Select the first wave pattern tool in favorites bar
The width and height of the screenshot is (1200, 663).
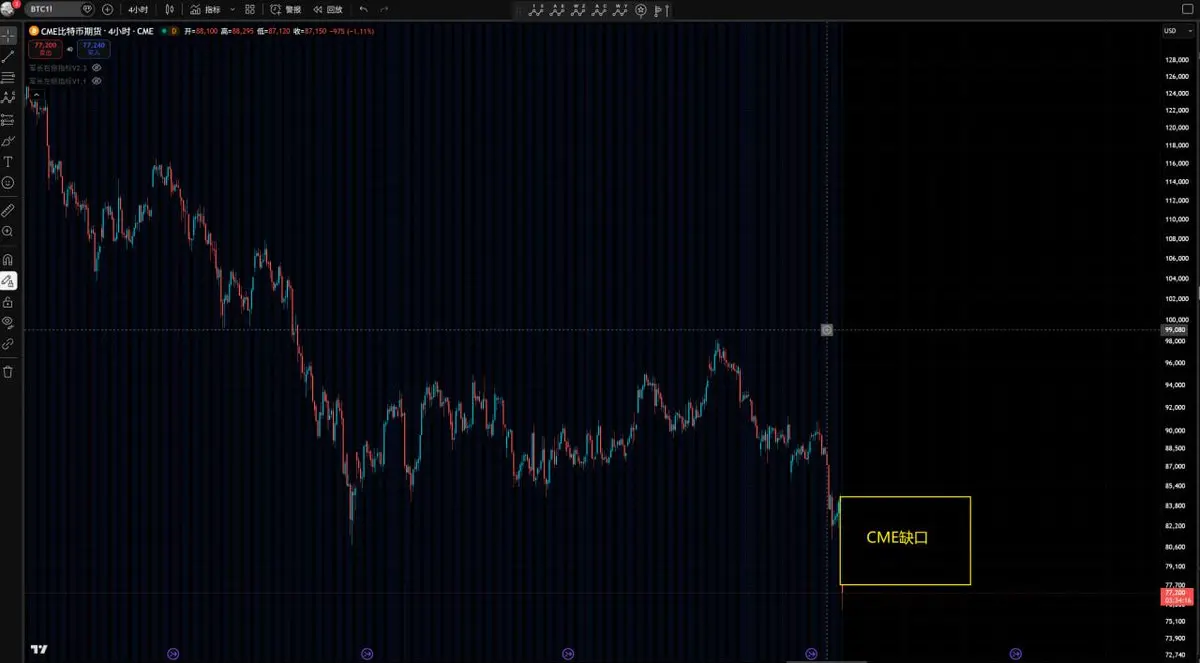[536, 10]
